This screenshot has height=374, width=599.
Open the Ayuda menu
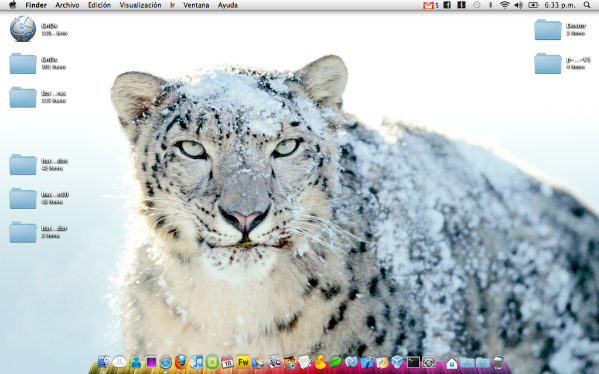point(228,5)
